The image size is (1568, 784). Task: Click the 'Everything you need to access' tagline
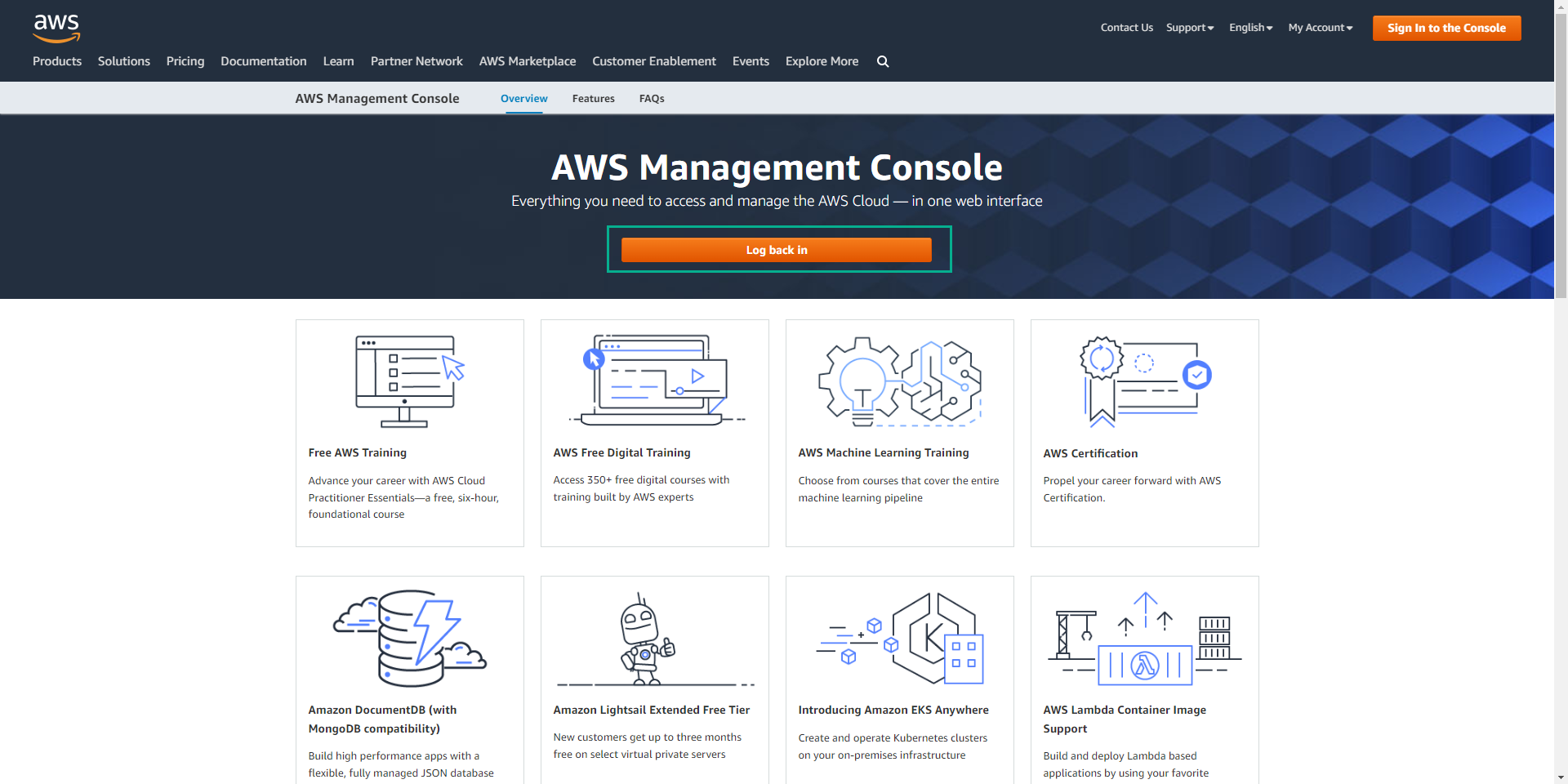pos(777,201)
